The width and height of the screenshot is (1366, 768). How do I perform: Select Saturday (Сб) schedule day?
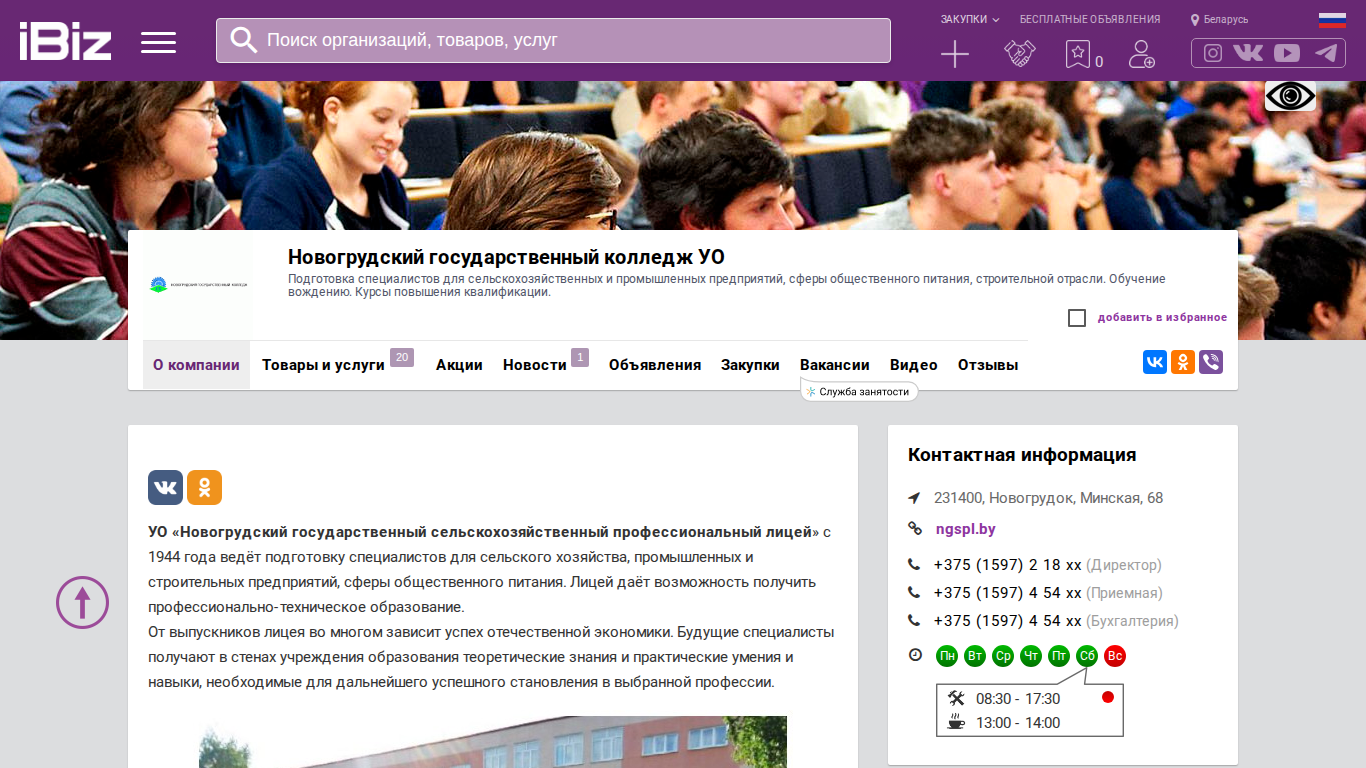[1087, 656]
